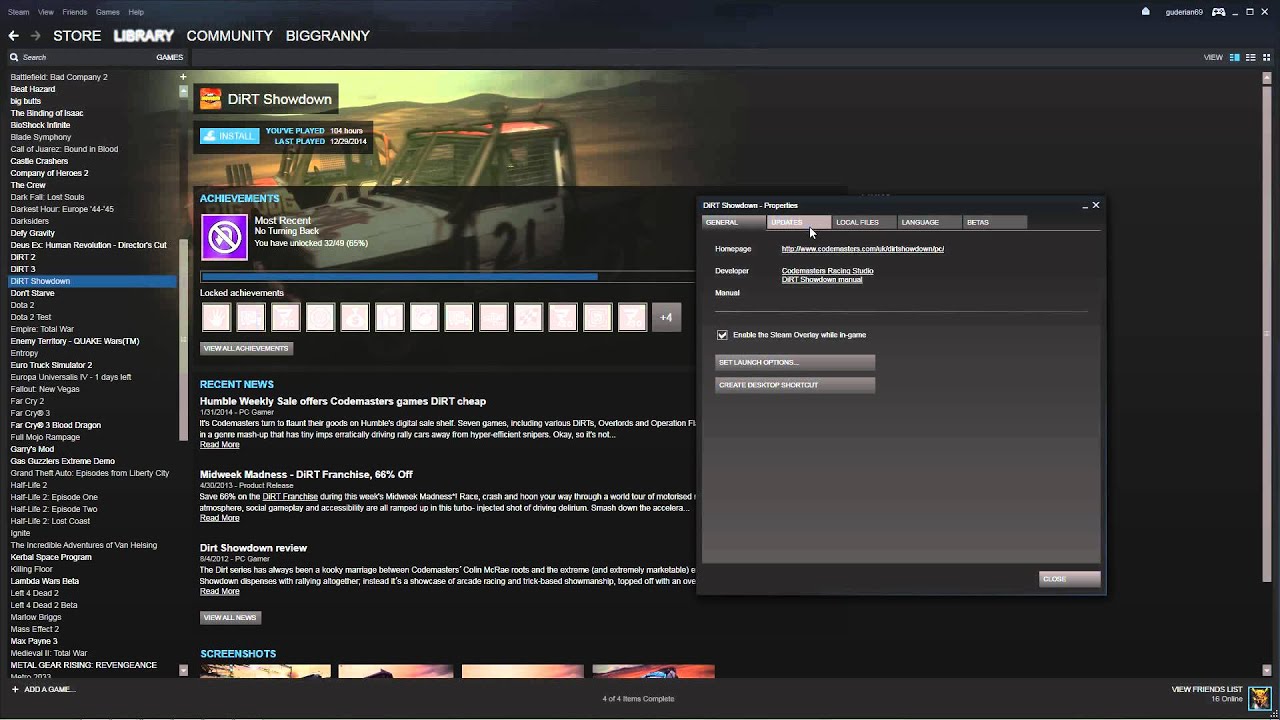Open the Dirt Showdown review headline

coord(253,548)
